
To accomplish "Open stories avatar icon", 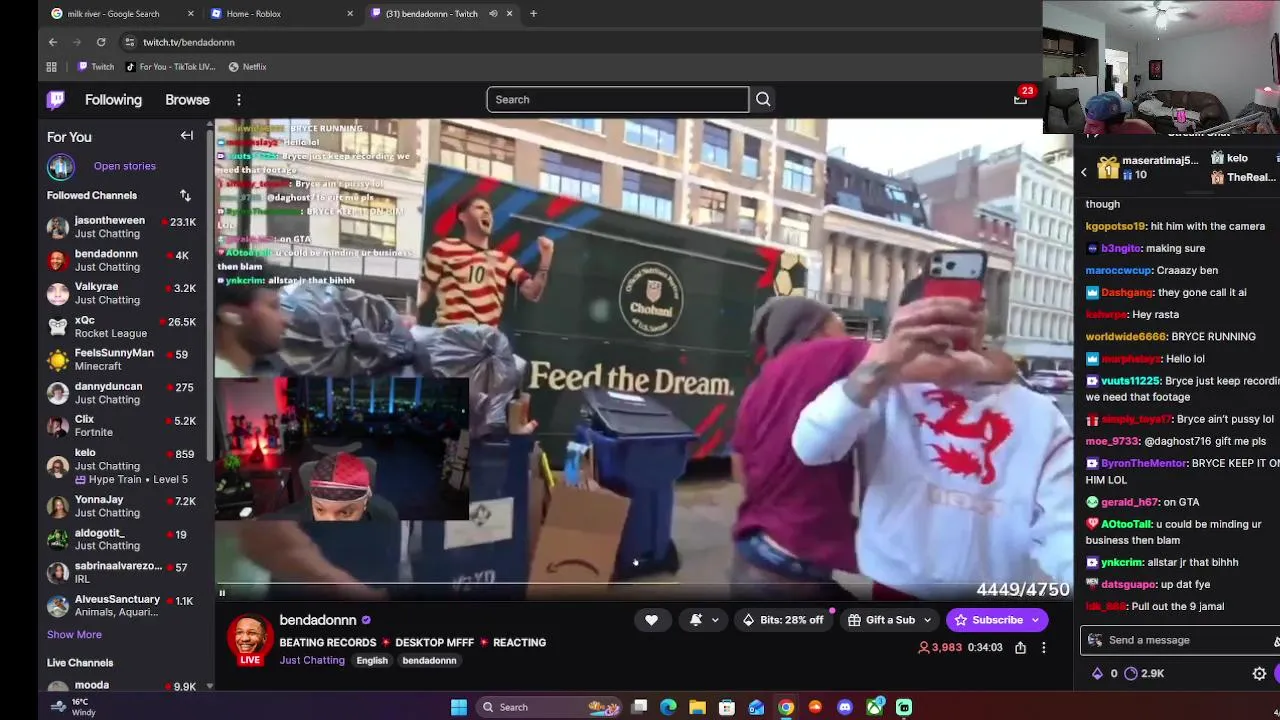I will pyautogui.click(x=61, y=166).
